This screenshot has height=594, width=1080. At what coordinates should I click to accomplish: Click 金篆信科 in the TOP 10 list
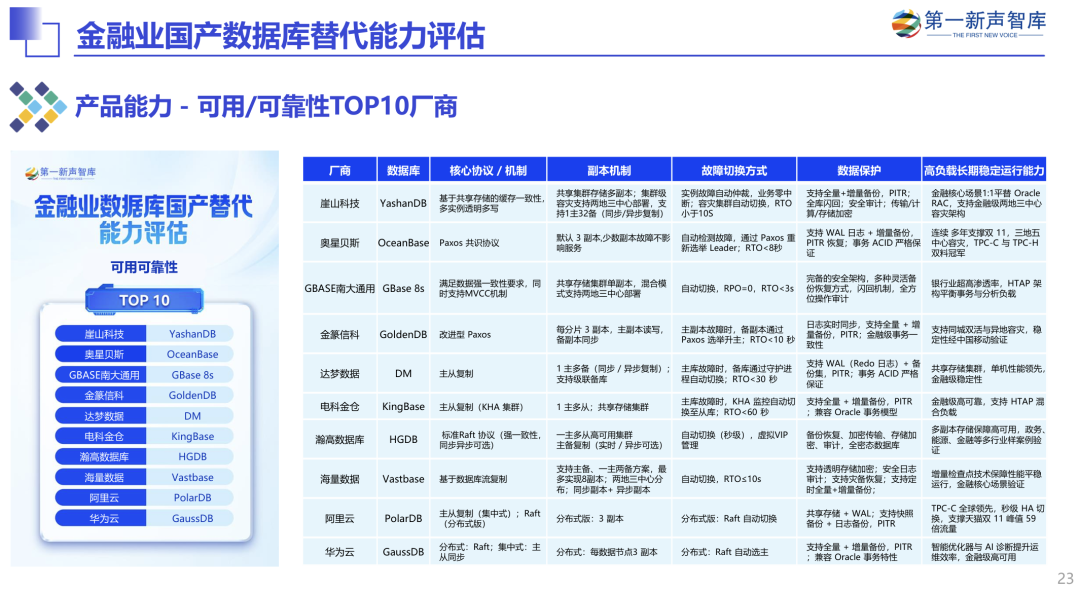(101, 395)
